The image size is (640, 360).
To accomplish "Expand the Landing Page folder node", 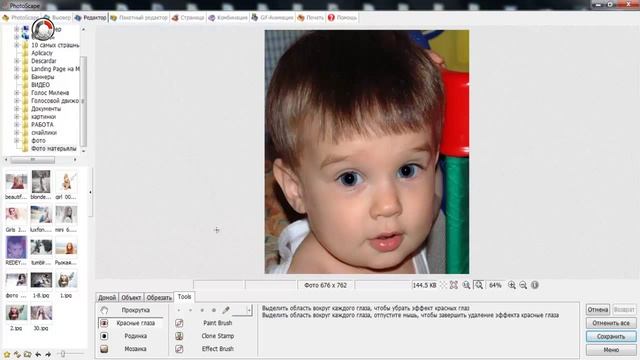I will point(17,69).
